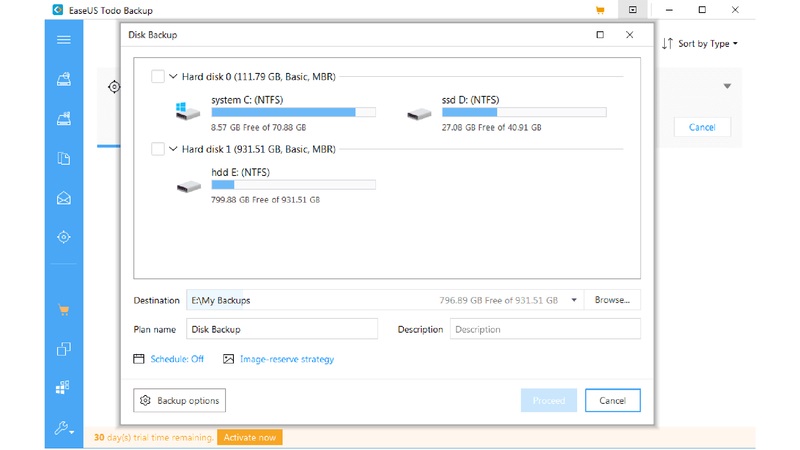Image resolution: width=800 pixels, height=450 pixels.
Task: Cancel the Disk Backup dialog
Action: pyautogui.click(x=612, y=401)
